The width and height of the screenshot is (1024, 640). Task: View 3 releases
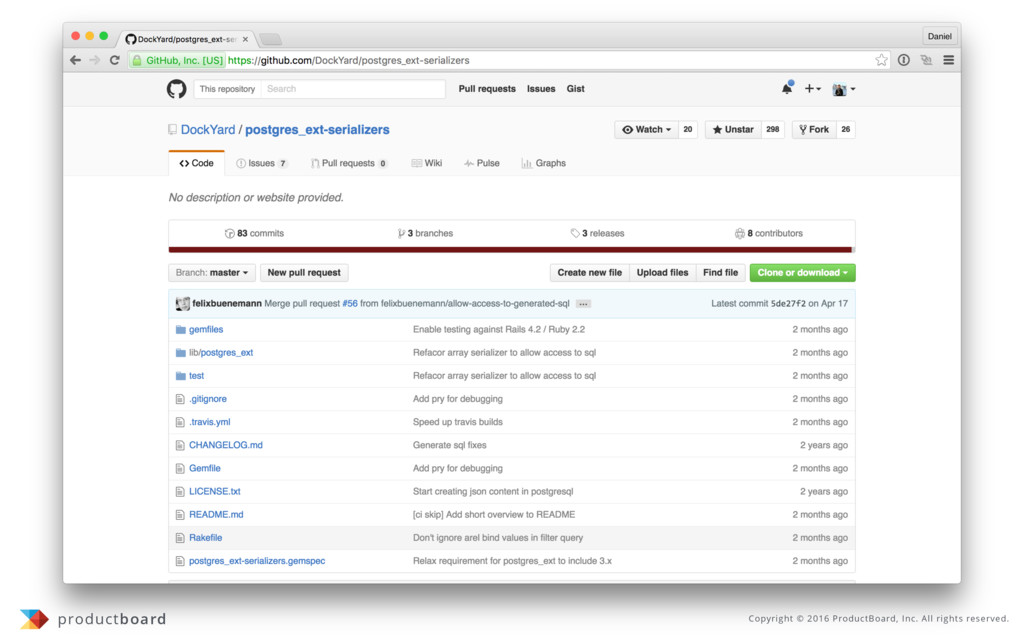(x=597, y=233)
